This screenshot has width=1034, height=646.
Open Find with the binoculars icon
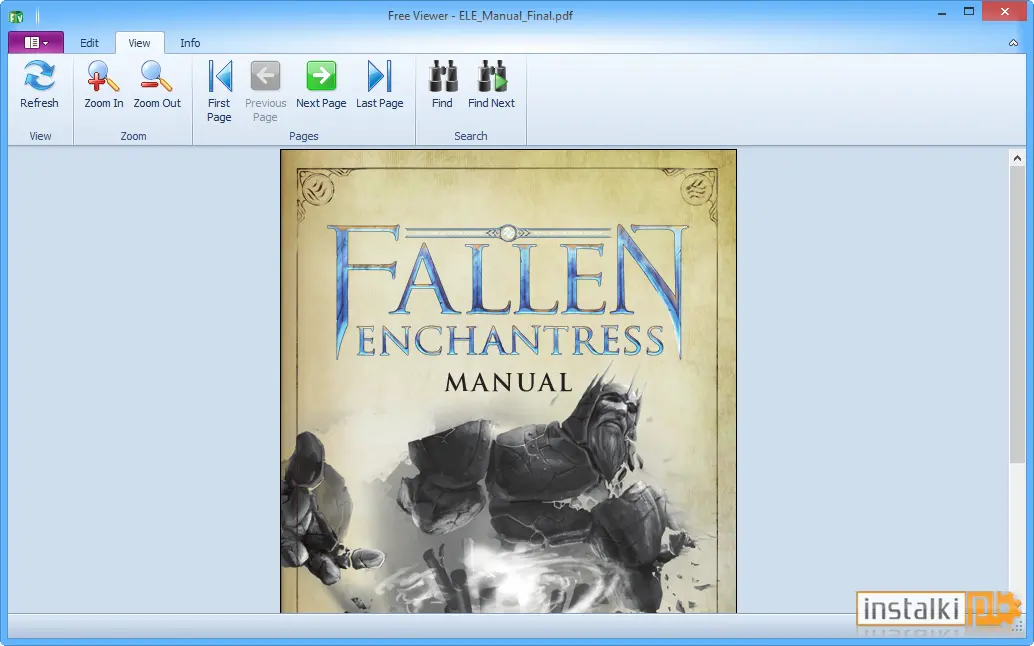[442, 76]
